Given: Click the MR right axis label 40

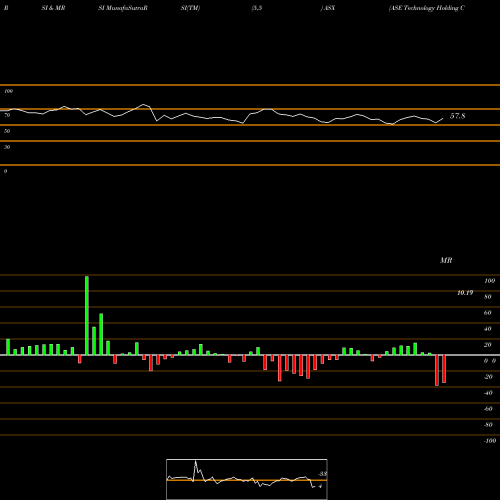Looking at the screenshot, I should pos(488,329).
